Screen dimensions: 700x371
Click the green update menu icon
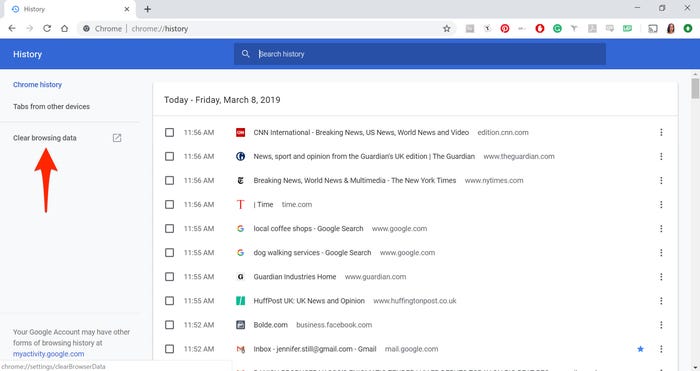688,29
